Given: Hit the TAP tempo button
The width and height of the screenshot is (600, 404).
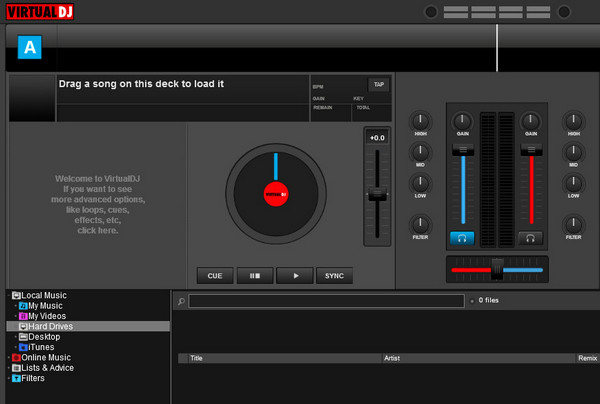Looking at the screenshot, I should click(378, 85).
